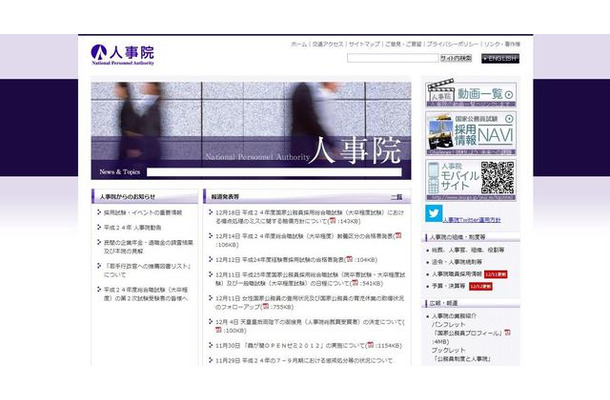
Task: Open the 平成24年 人事院勧告 notice link
Action: [x=132, y=228]
